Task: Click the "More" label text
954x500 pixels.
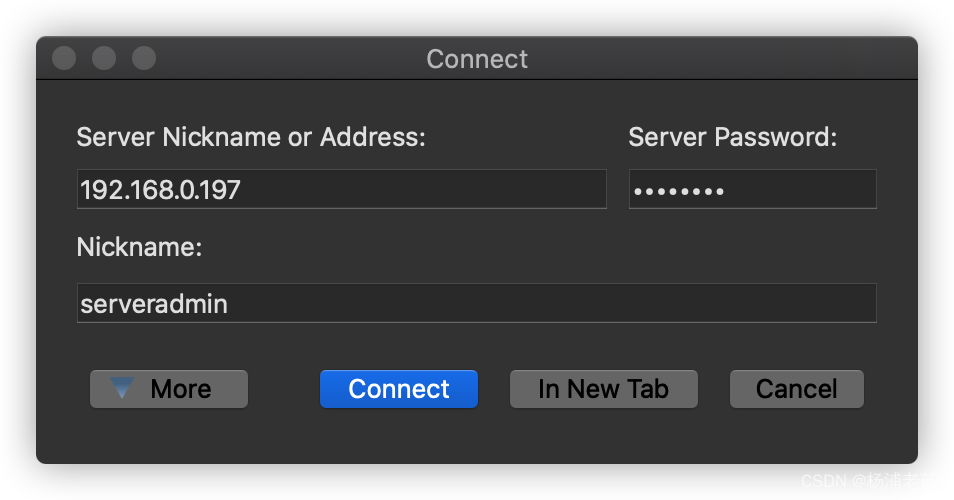Action: click(181, 389)
